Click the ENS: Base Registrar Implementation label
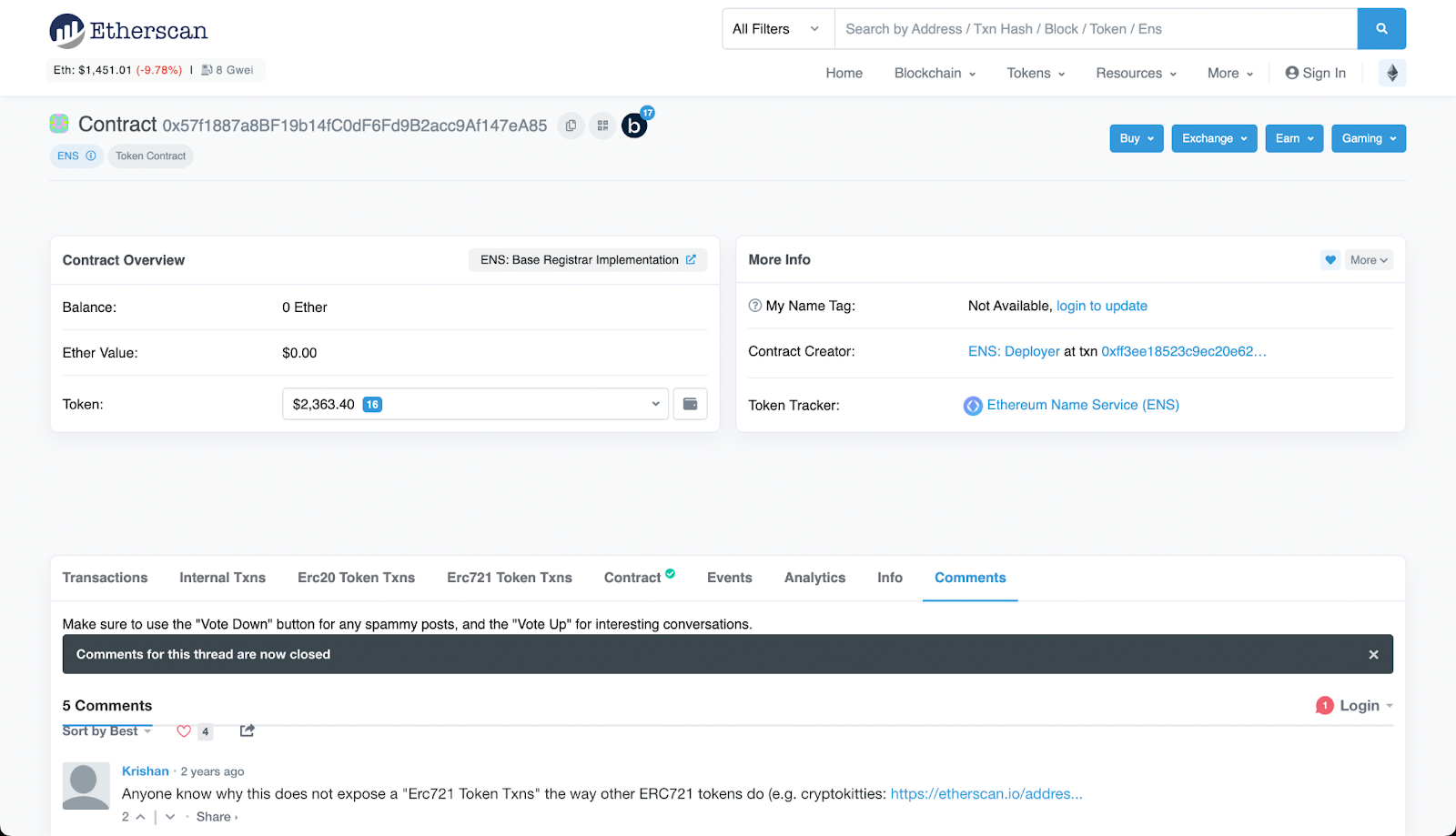Viewport: 1456px width, 836px height. pyautogui.click(x=580, y=260)
